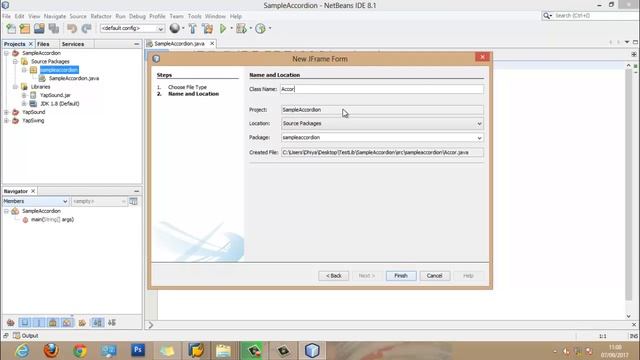
Task: Select the sampleaccordion package node
Action: 59,70
